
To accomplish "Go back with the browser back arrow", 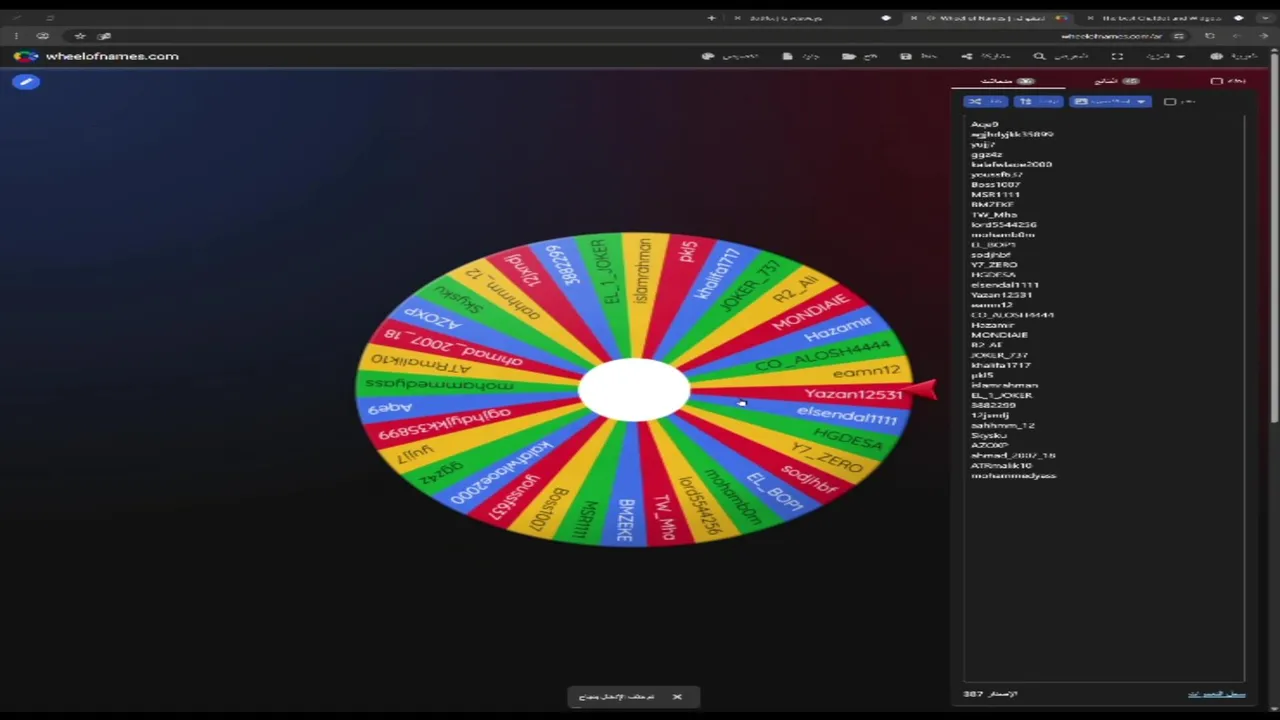I will pos(1263,36).
